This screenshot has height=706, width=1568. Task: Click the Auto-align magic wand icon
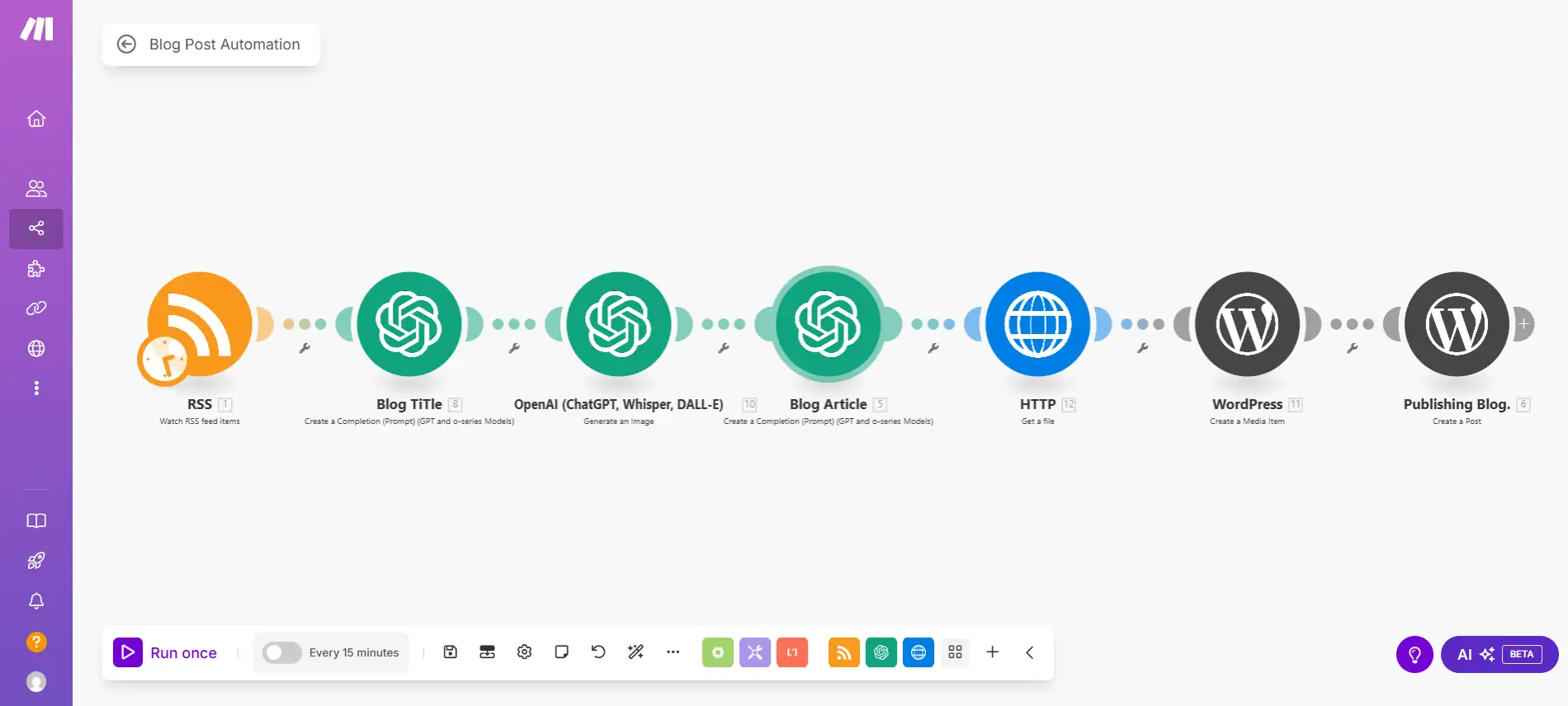tap(635, 652)
